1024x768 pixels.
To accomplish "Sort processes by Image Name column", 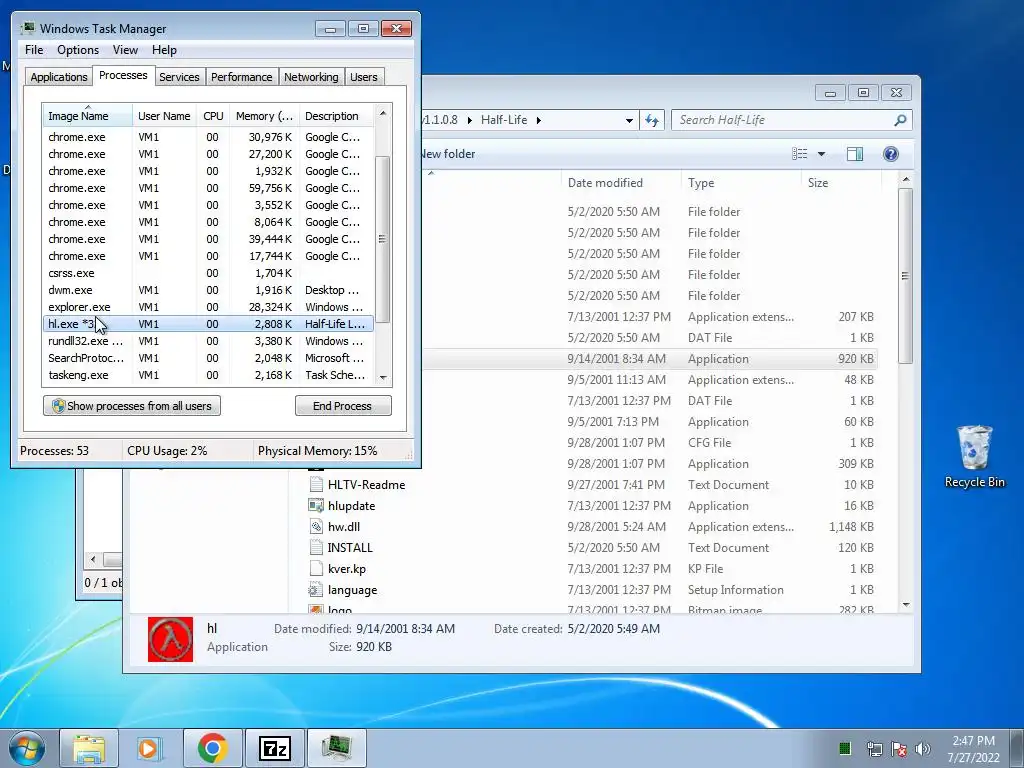I will 88,116.
